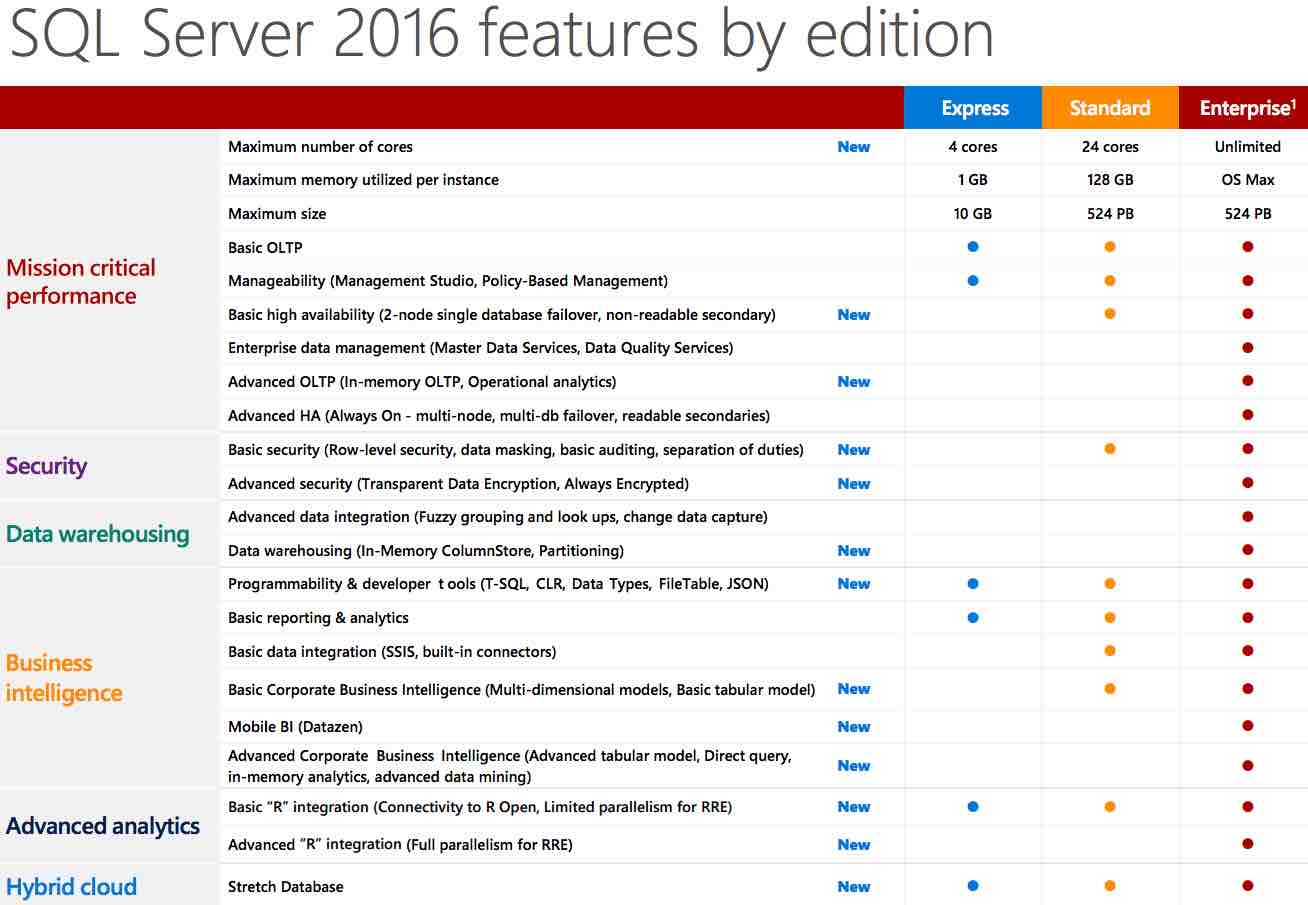Image resolution: width=1308 pixels, height=905 pixels.
Task: Click the 524 PB cell under Standard
Action: (x=1110, y=213)
